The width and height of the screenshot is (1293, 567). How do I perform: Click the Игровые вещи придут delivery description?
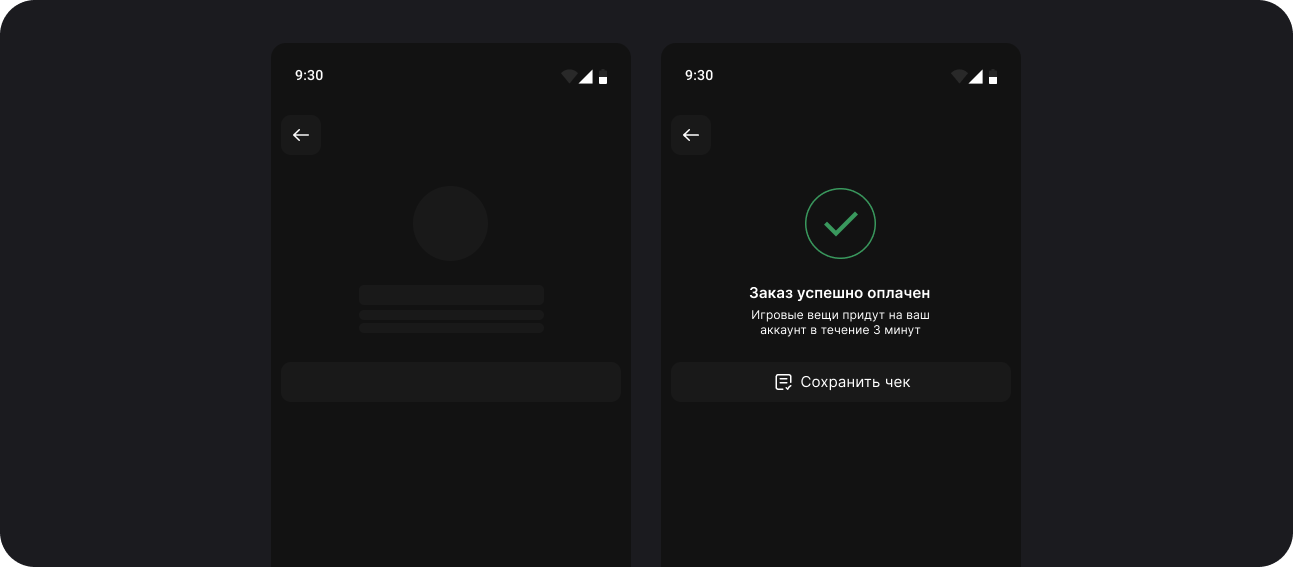(x=840, y=322)
